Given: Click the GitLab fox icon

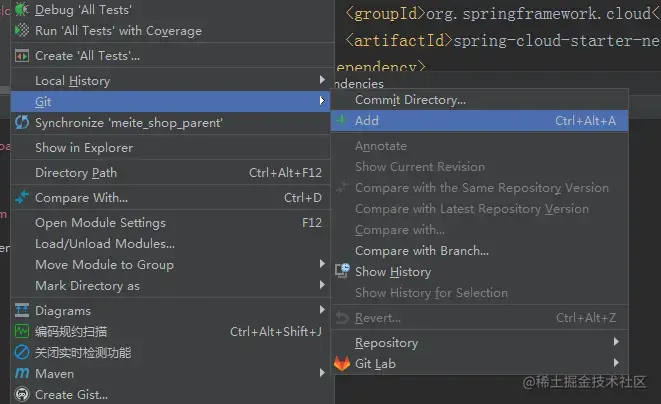Looking at the screenshot, I should 342,363.
